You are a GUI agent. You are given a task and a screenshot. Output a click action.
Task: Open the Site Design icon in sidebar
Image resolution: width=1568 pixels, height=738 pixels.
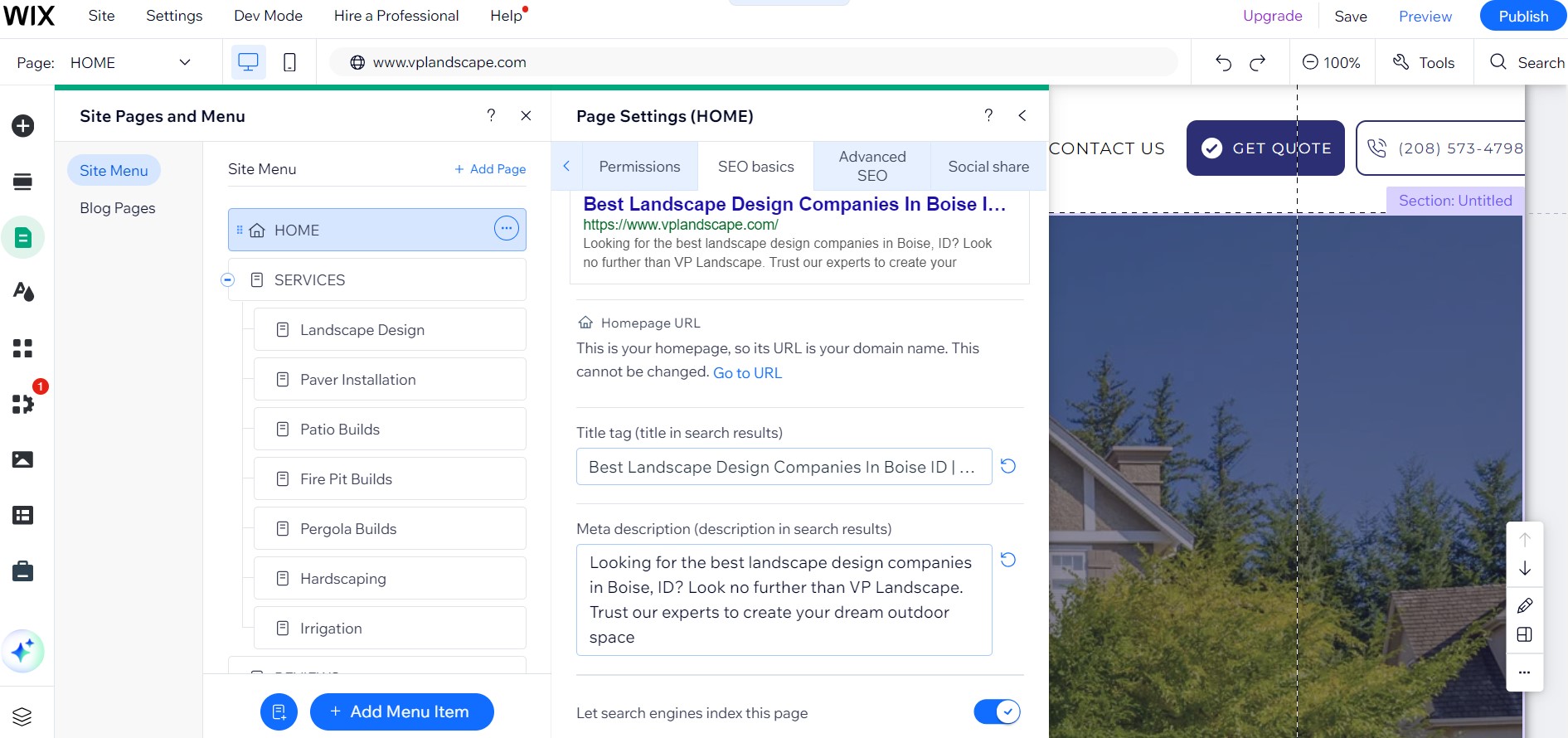point(23,292)
